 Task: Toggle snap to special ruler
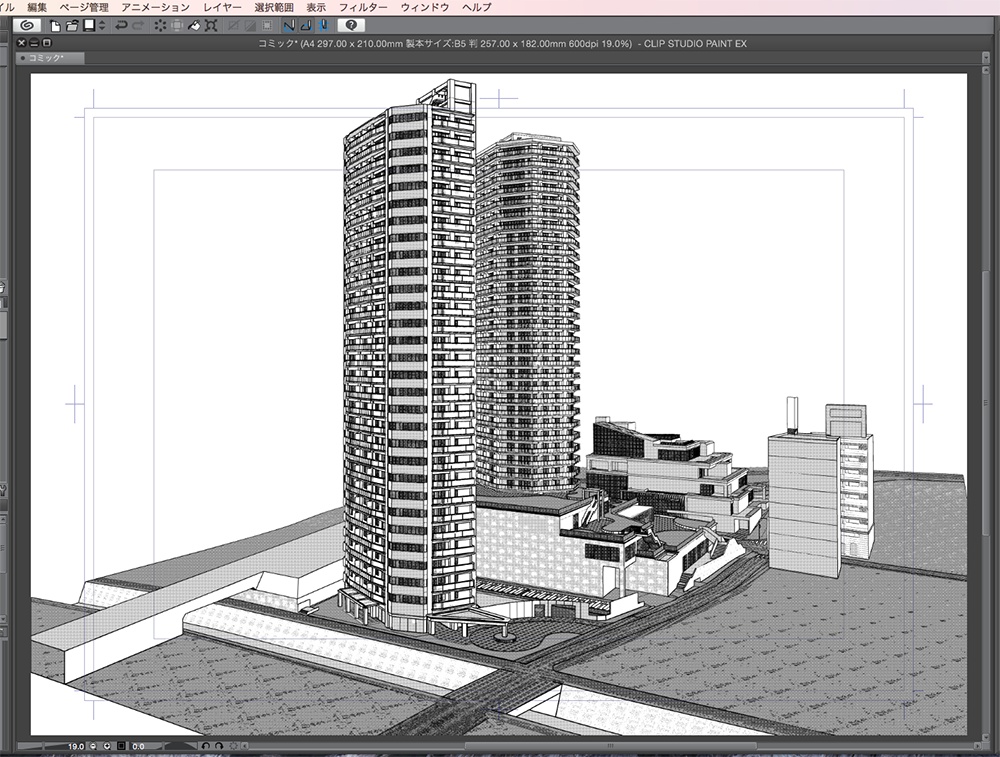coord(306,24)
